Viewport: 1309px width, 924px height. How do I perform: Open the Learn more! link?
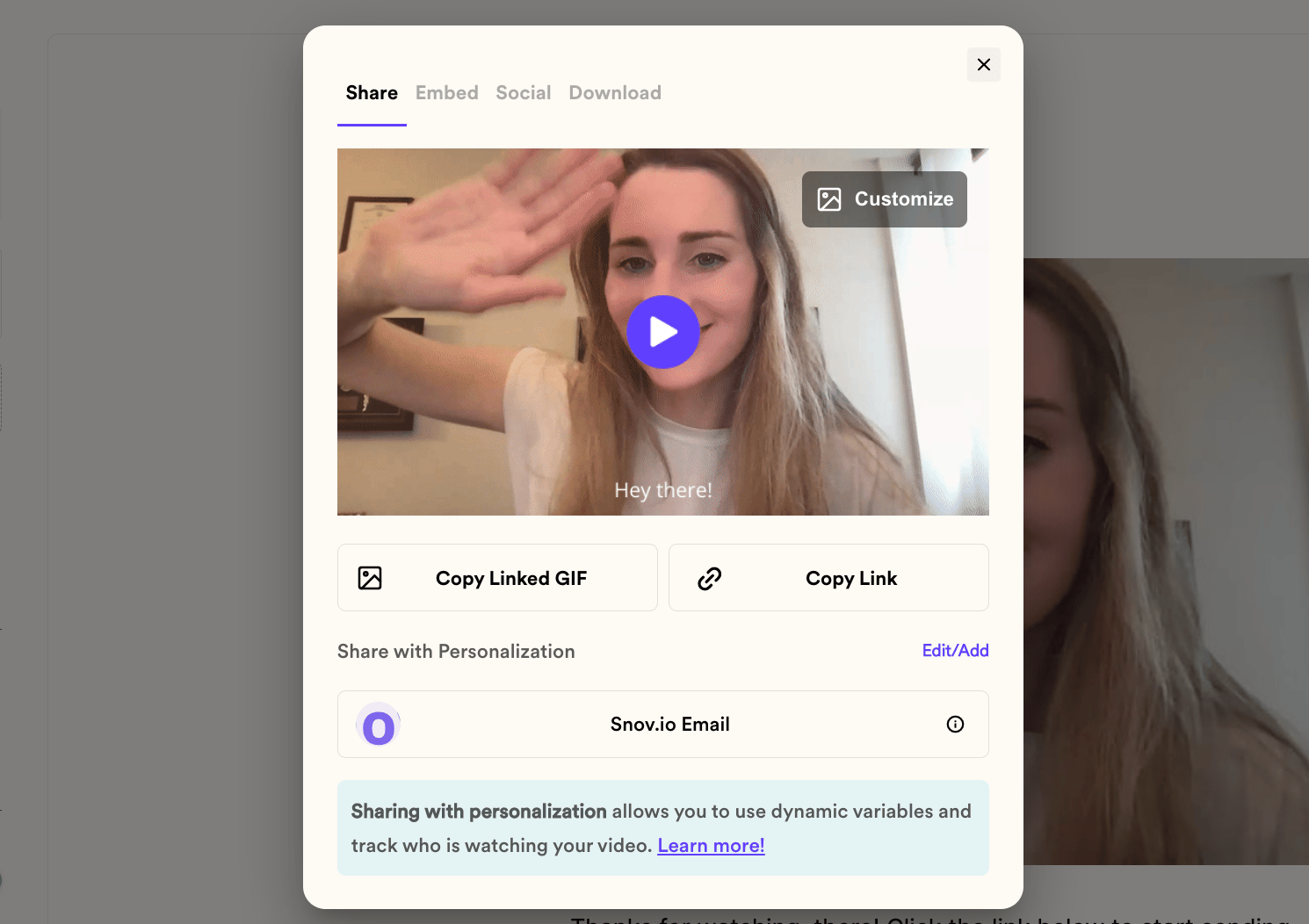(x=711, y=846)
